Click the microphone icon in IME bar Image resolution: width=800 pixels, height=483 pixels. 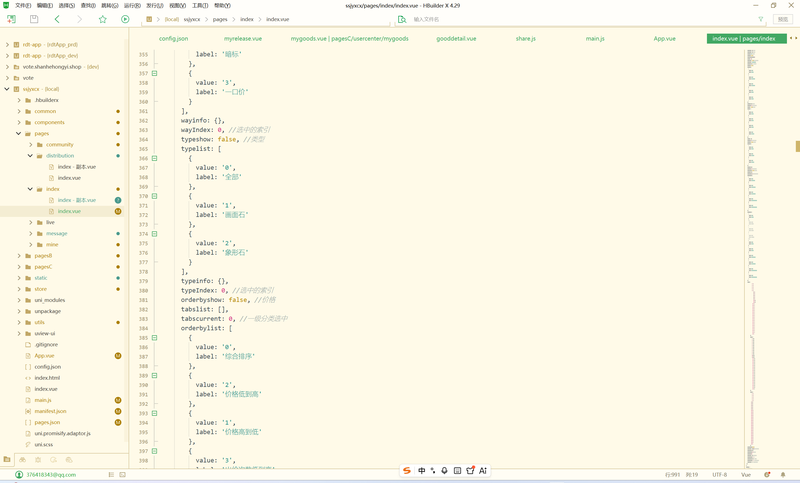tap(444, 470)
